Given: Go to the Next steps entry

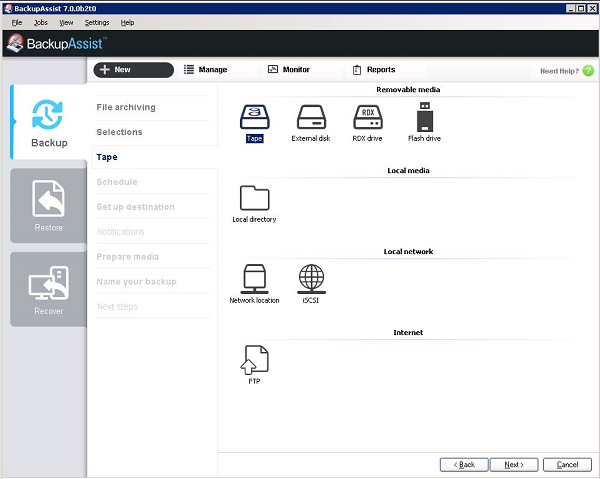Looking at the screenshot, I should point(152,306).
